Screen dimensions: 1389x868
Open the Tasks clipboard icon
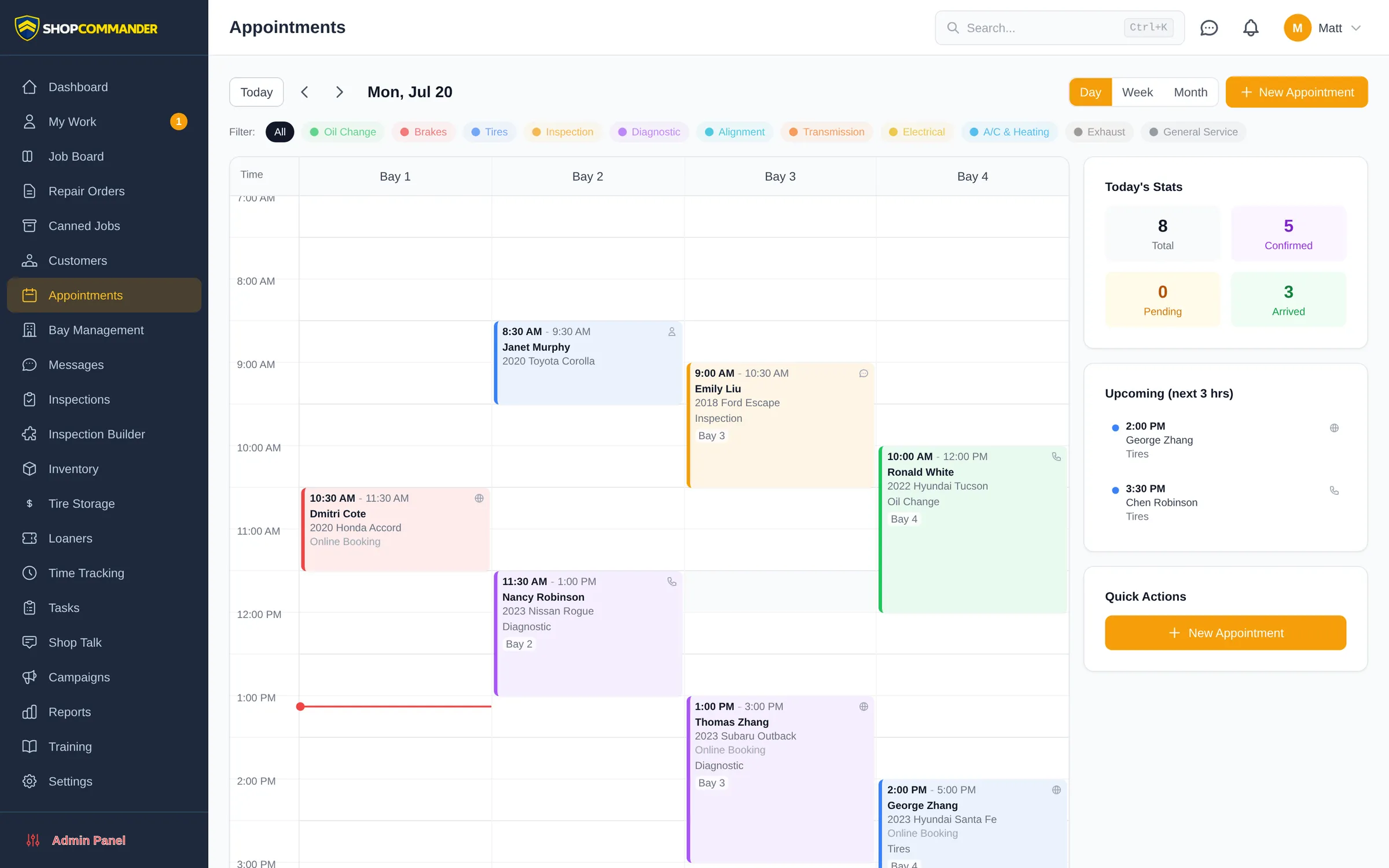pyautogui.click(x=29, y=608)
